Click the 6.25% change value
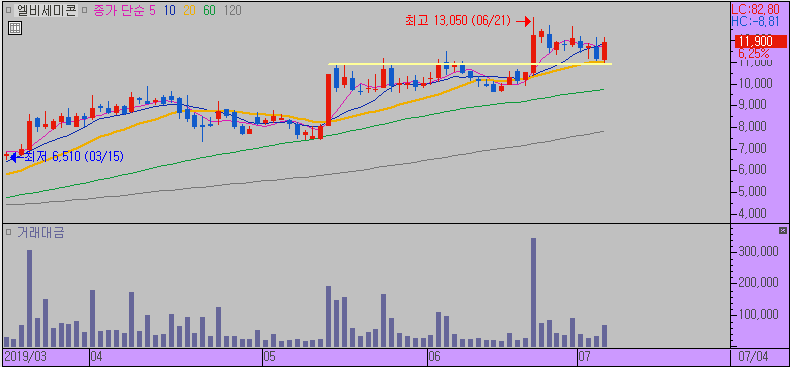This screenshot has height=367, width=790. [754, 53]
